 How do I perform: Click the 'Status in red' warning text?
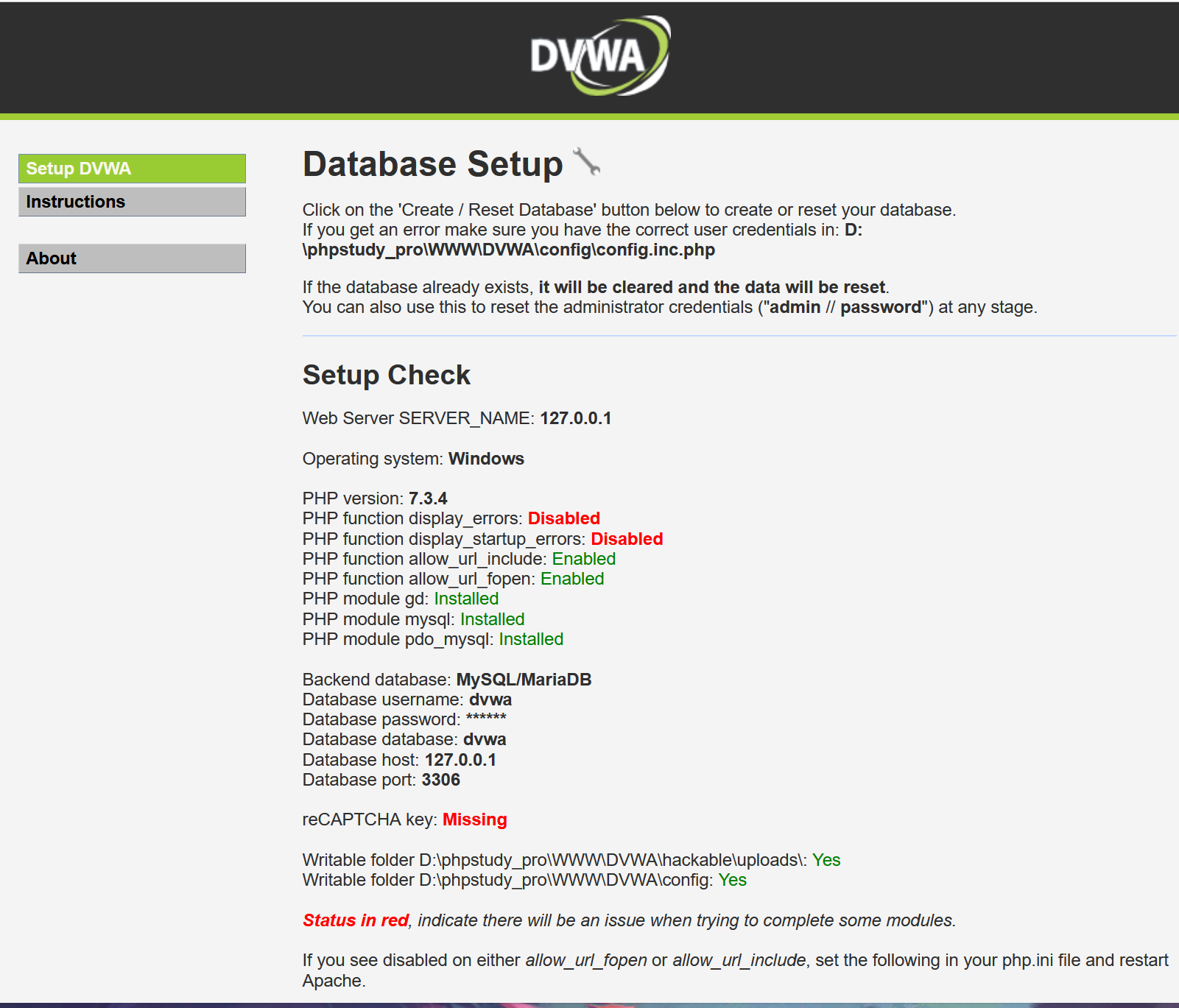click(356, 920)
